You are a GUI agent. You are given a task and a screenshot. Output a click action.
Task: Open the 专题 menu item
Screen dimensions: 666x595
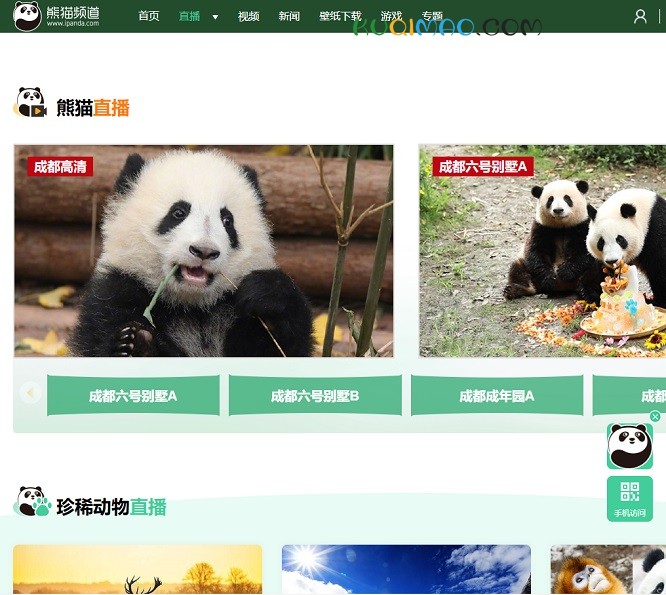tap(432, 16)
